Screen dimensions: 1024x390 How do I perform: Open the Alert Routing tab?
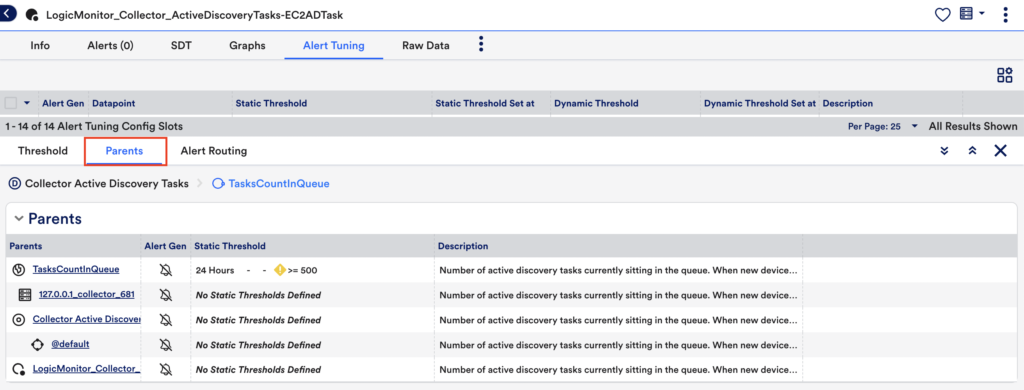[x=214, y=151]
